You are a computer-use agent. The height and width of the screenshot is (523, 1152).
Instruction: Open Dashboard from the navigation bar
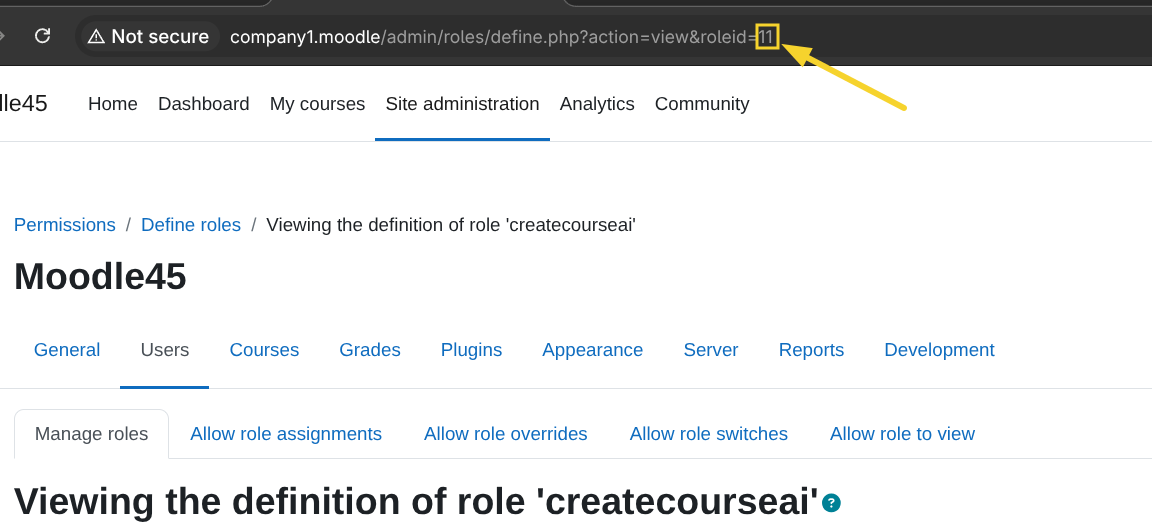coord(203,104)
